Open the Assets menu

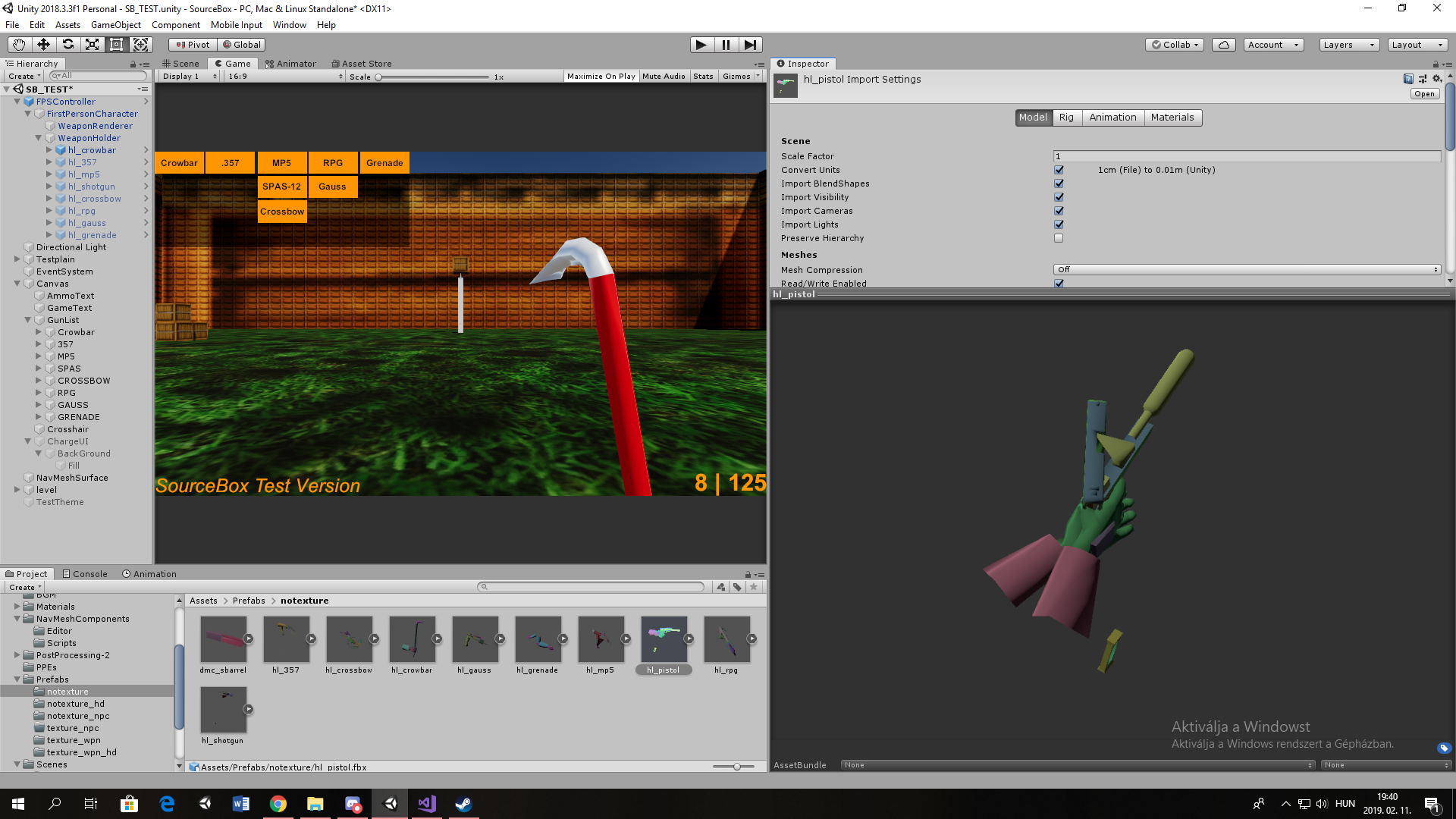(67, 25)
